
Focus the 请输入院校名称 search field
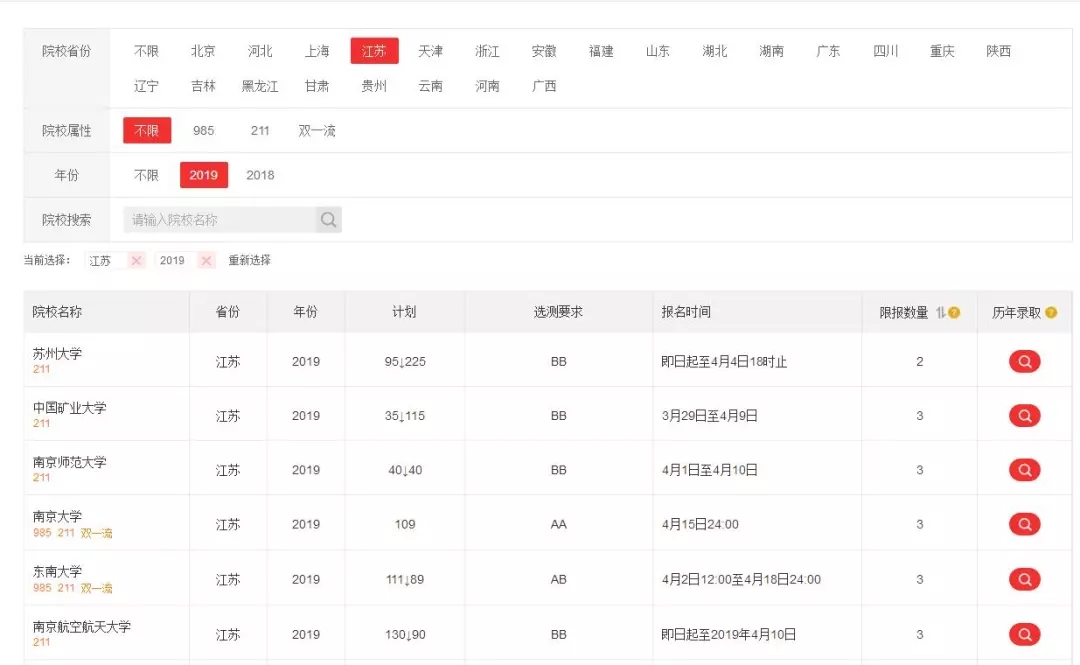220,220
